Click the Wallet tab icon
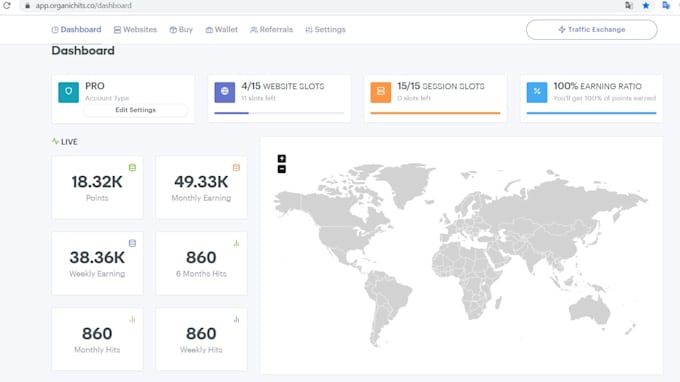Screen dimensions: 680x382 [209, 30]
